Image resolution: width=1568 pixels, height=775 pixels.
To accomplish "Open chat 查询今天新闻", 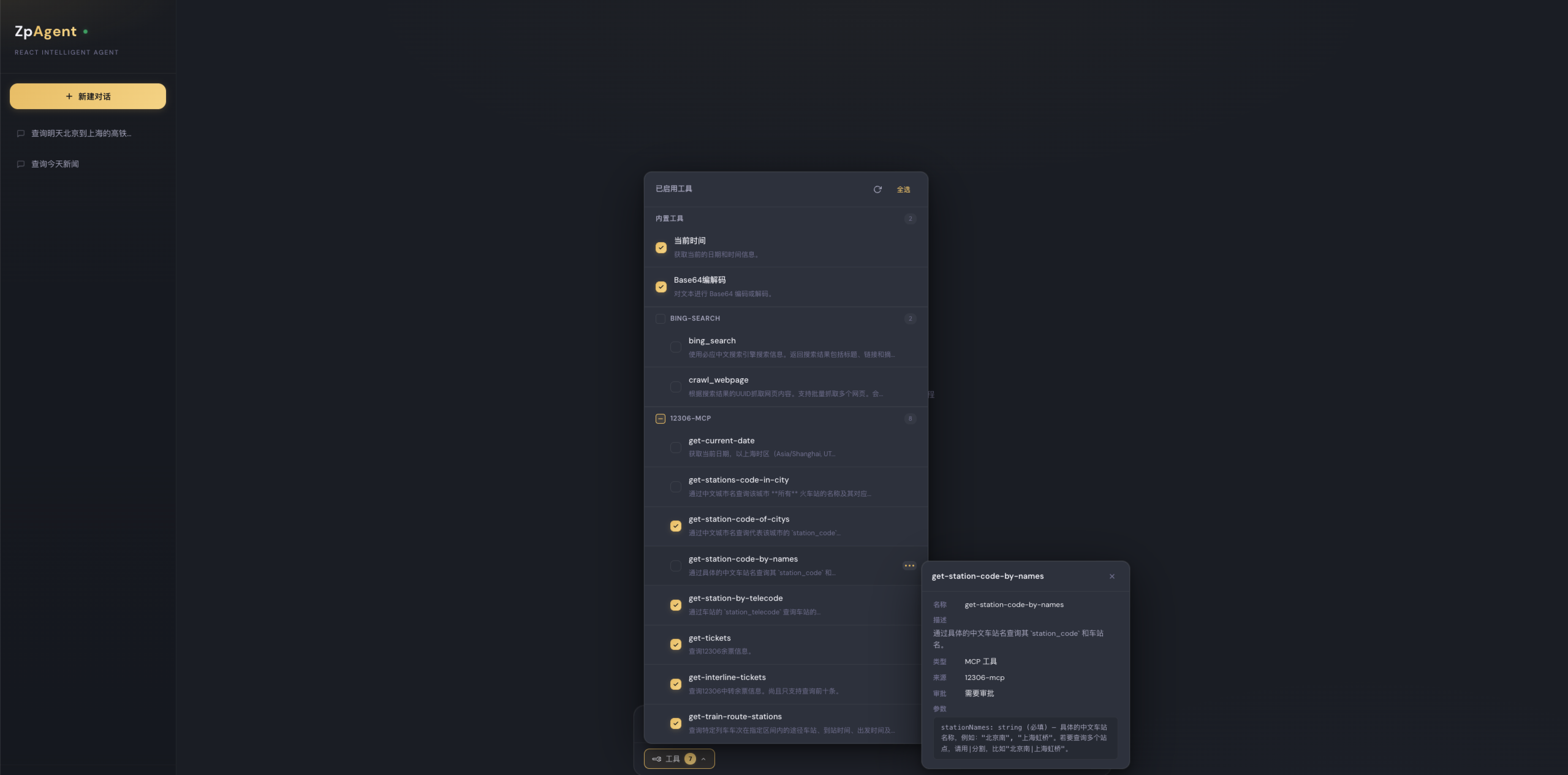I will click(x=88, y=164).
